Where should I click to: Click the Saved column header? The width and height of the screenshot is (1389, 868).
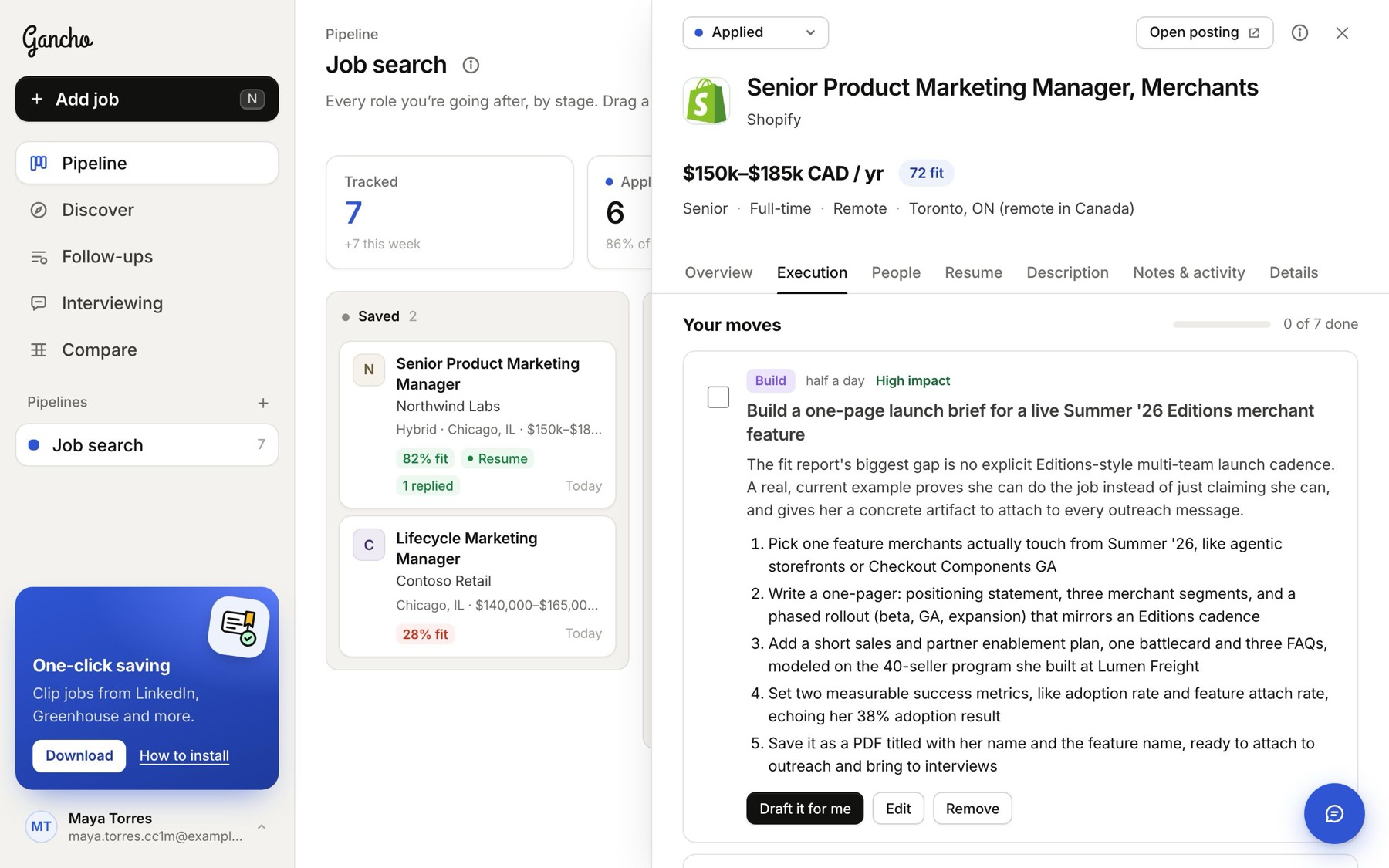tap(379, 316)
